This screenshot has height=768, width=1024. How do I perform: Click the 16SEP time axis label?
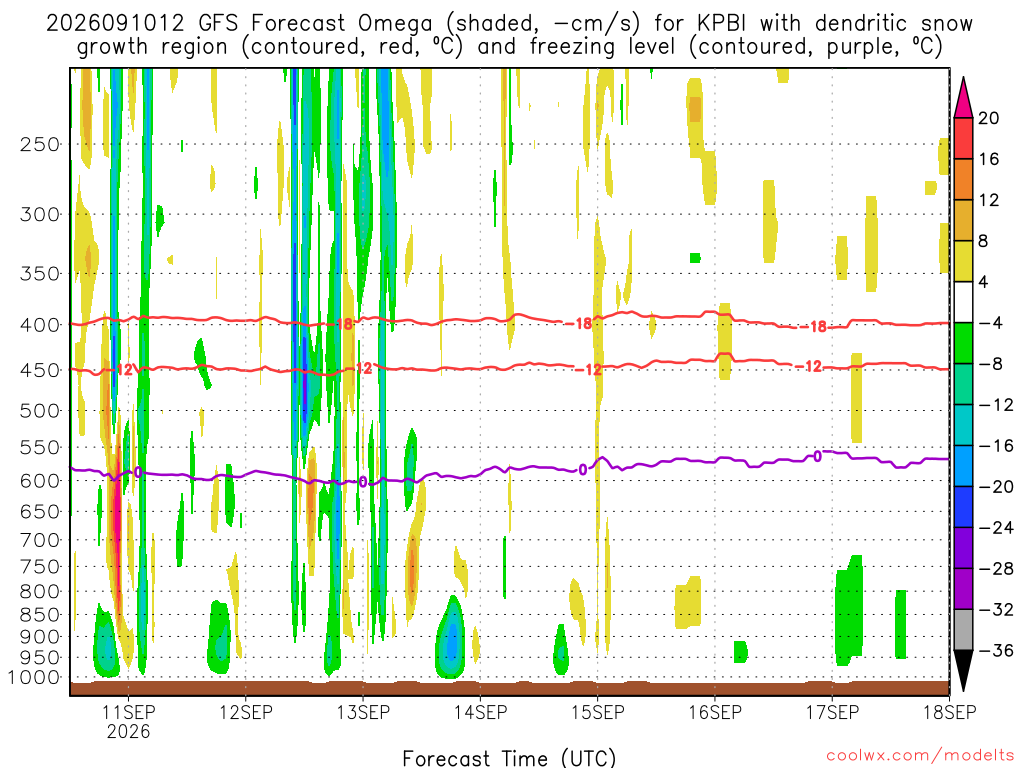click(x=715, y=712)
